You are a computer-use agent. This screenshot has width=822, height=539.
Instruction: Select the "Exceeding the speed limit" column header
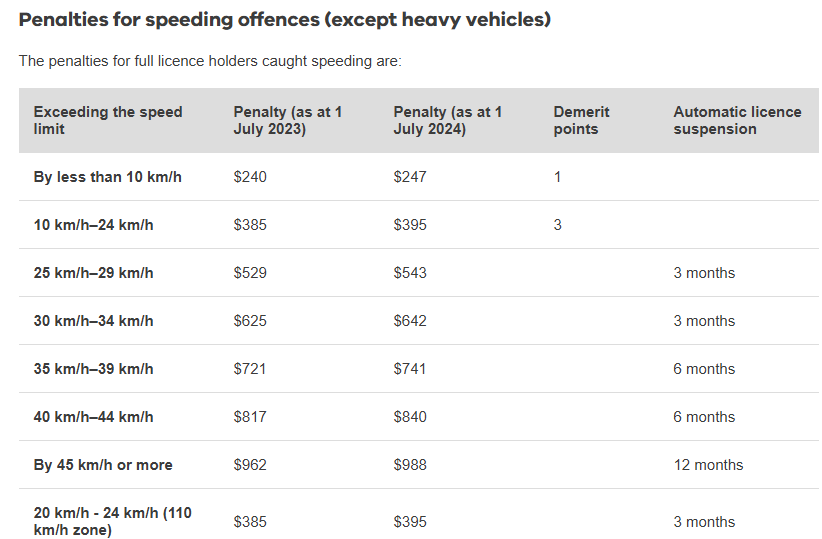point(108,120)
